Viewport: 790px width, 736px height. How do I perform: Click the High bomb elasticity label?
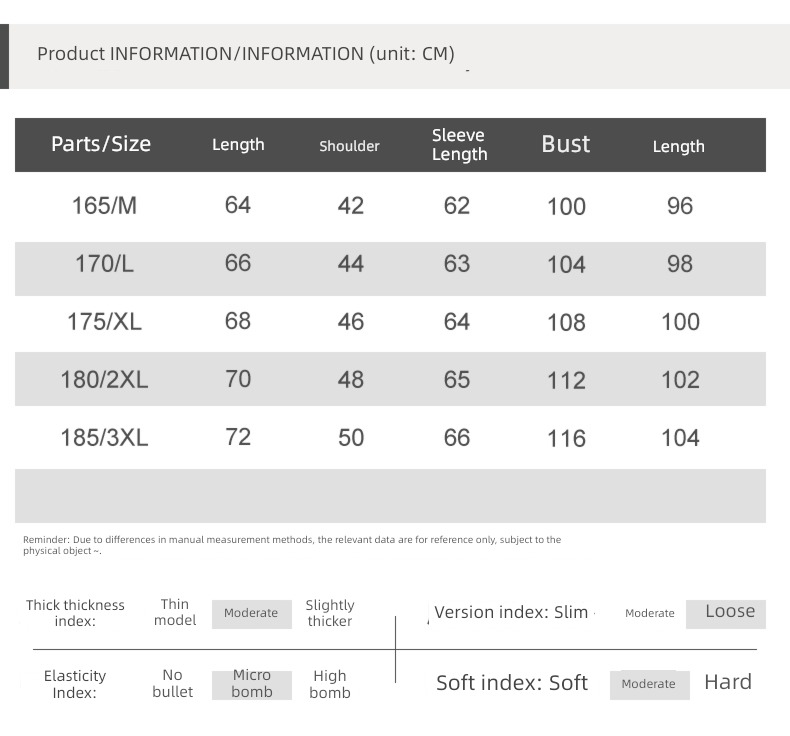[x=330, y=684]
